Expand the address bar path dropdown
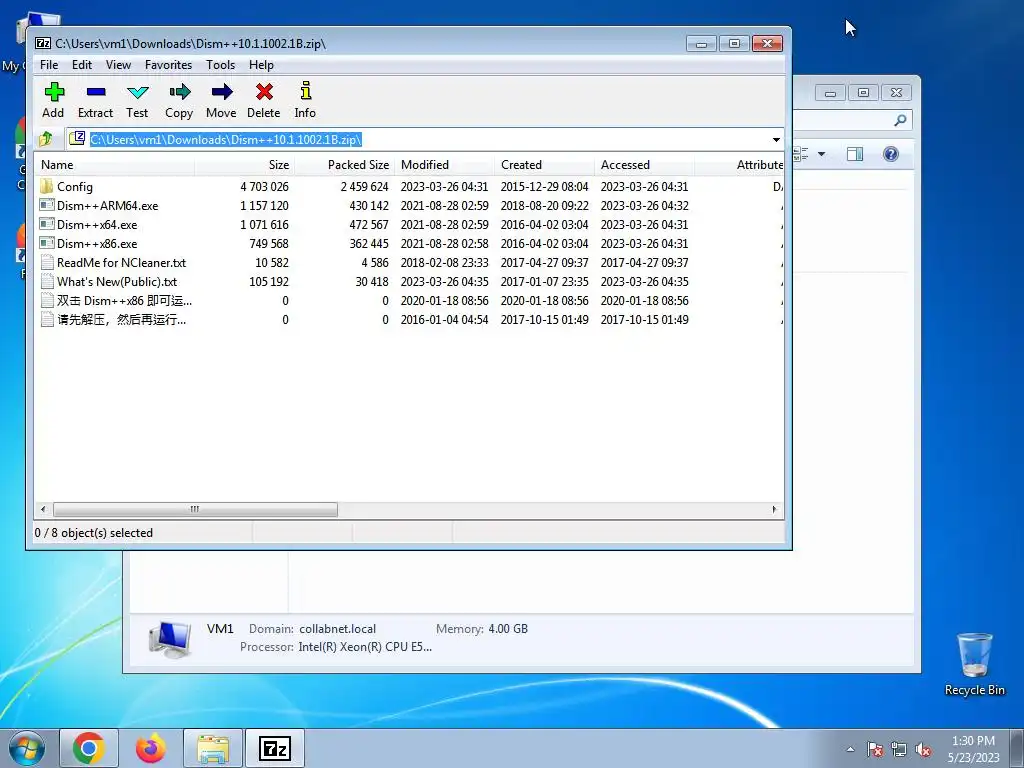The width and height of the screenshot is (1024, 768). pos(776,140)
